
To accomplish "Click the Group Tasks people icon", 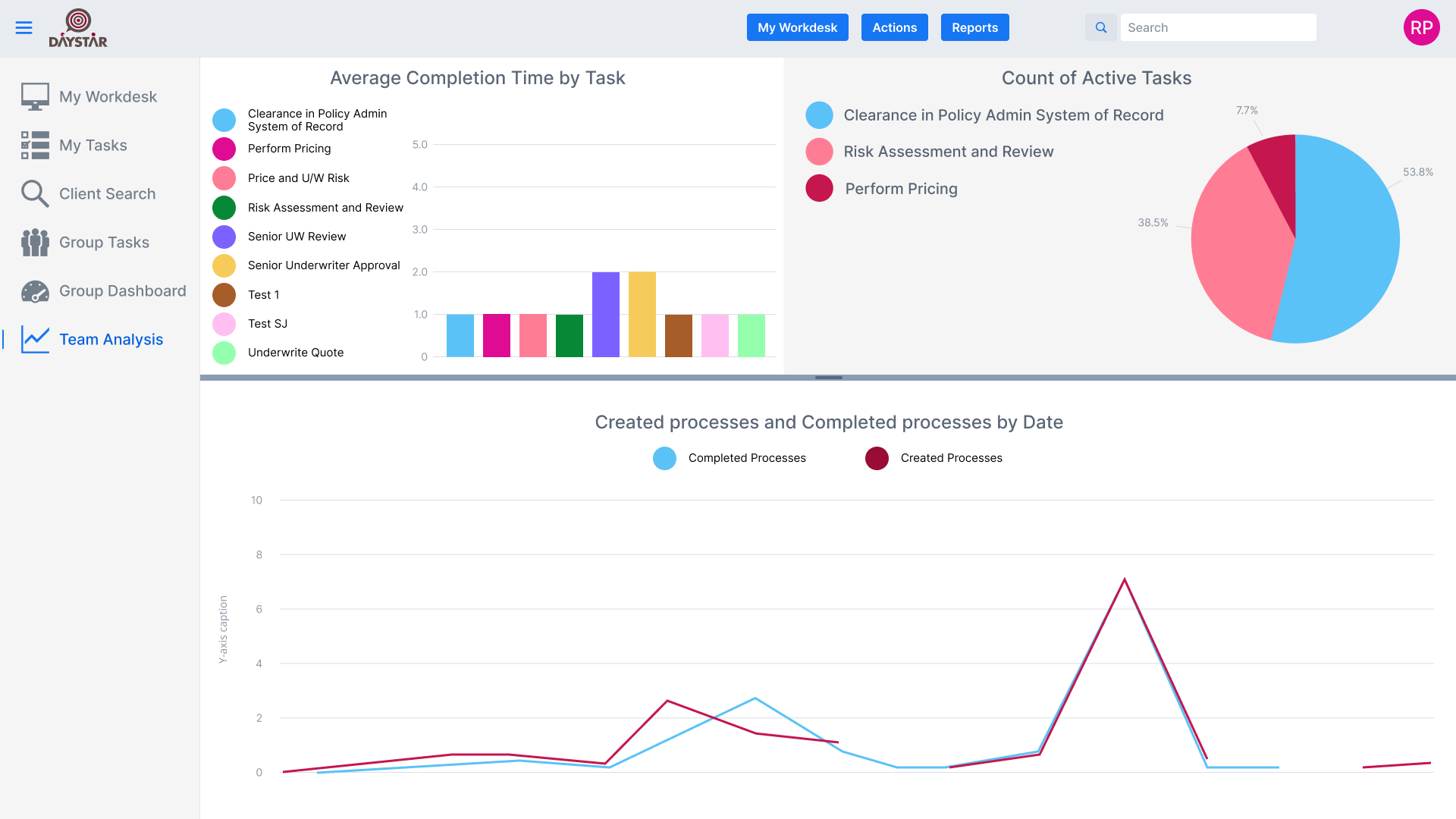I will coord(35,242).
